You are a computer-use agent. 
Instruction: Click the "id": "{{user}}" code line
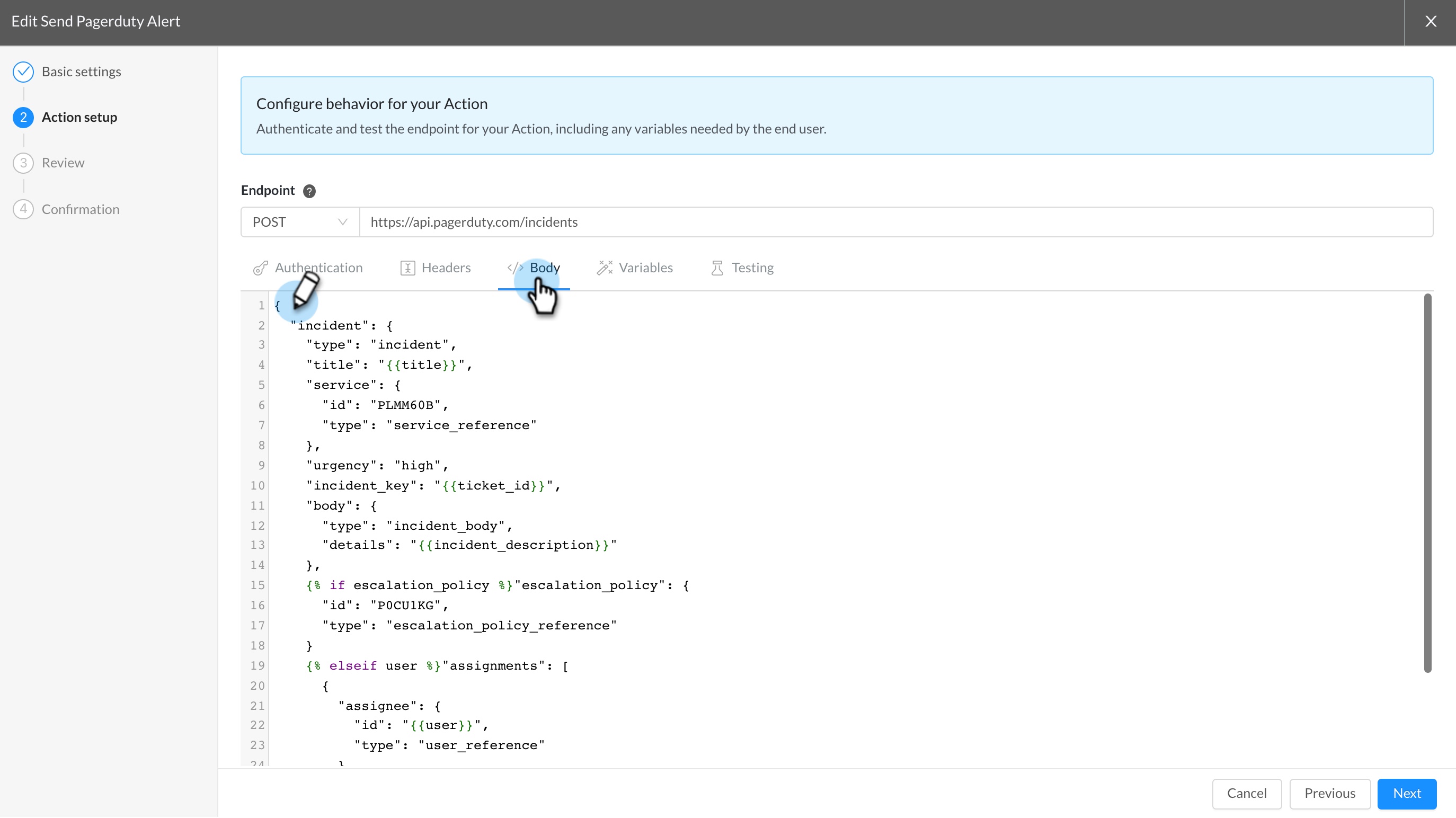(421, 726)
